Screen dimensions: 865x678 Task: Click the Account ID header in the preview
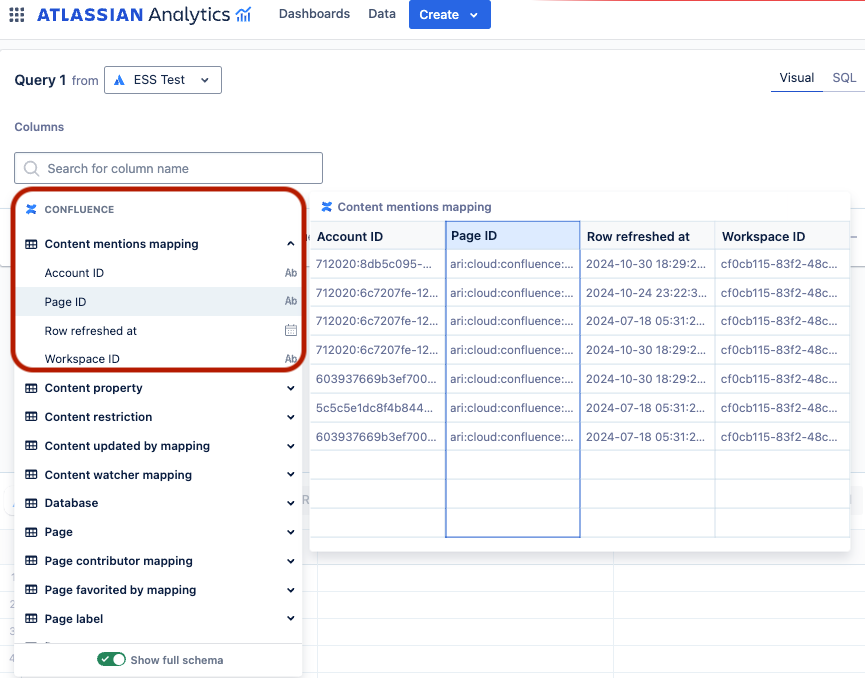(x=378, y=236)
